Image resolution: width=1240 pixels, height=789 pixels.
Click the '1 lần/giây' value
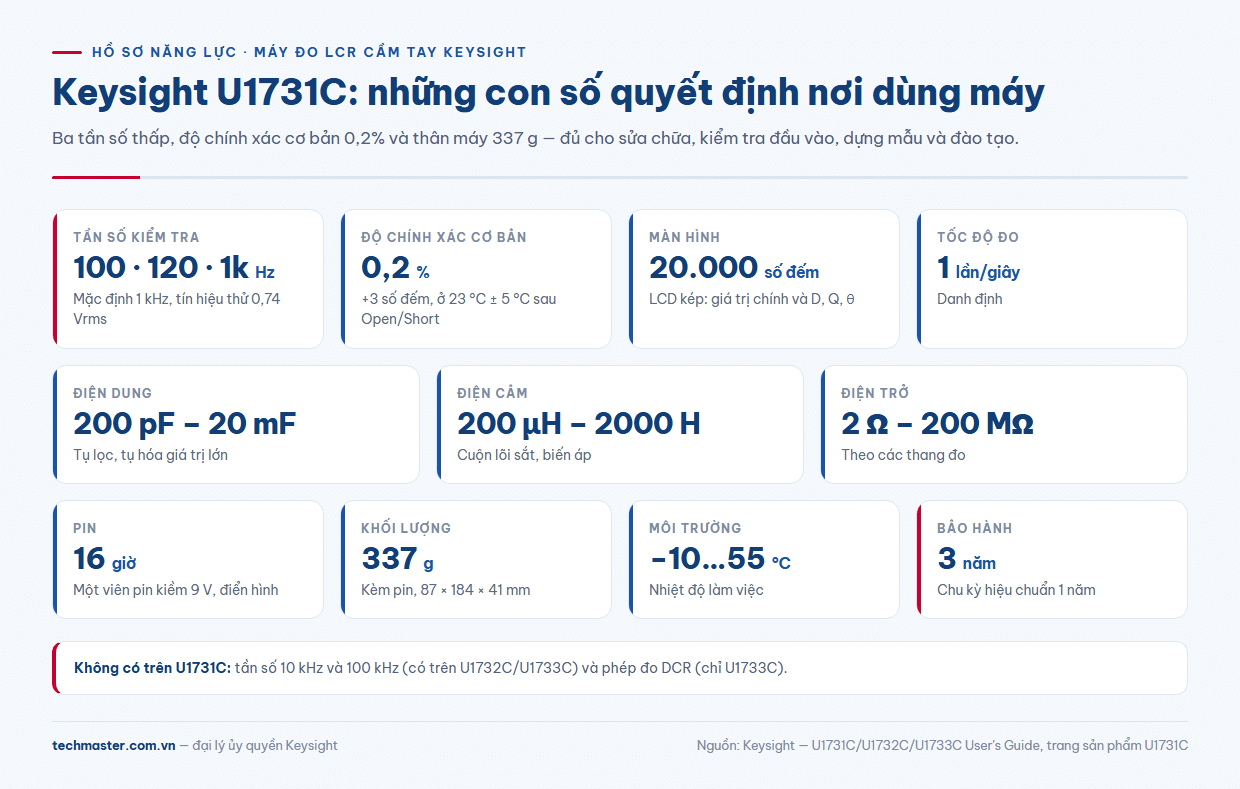[978, 268]
